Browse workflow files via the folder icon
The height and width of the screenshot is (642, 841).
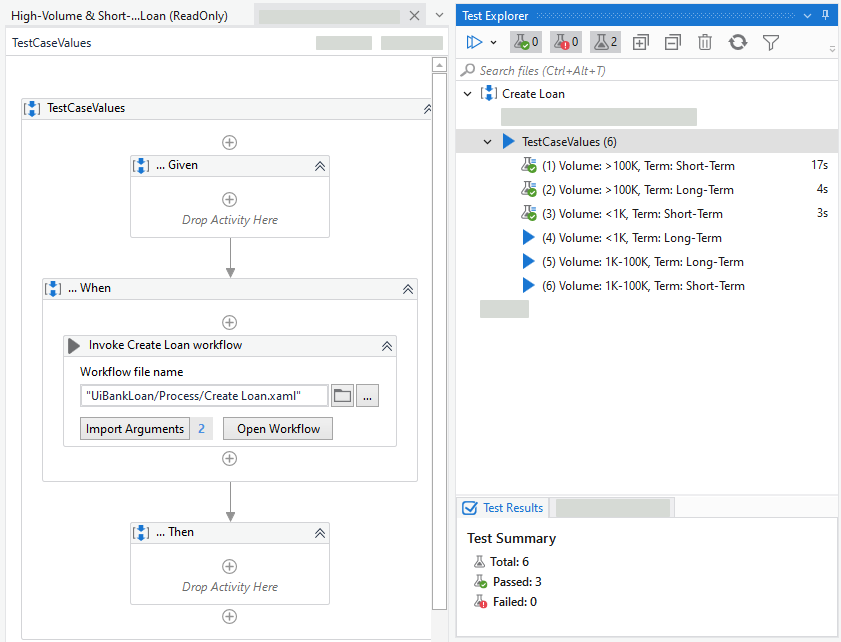342,395
